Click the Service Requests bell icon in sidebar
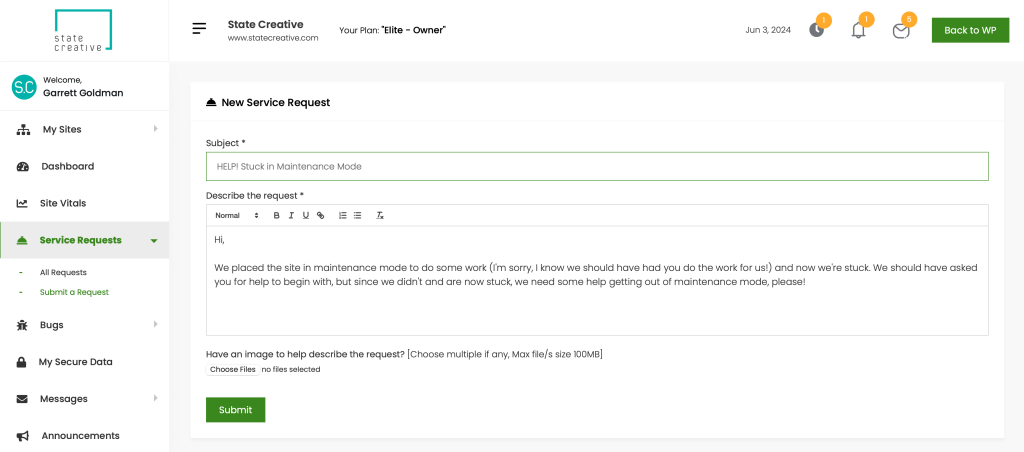Viewport: 1024px width, 452px height. 22,240
